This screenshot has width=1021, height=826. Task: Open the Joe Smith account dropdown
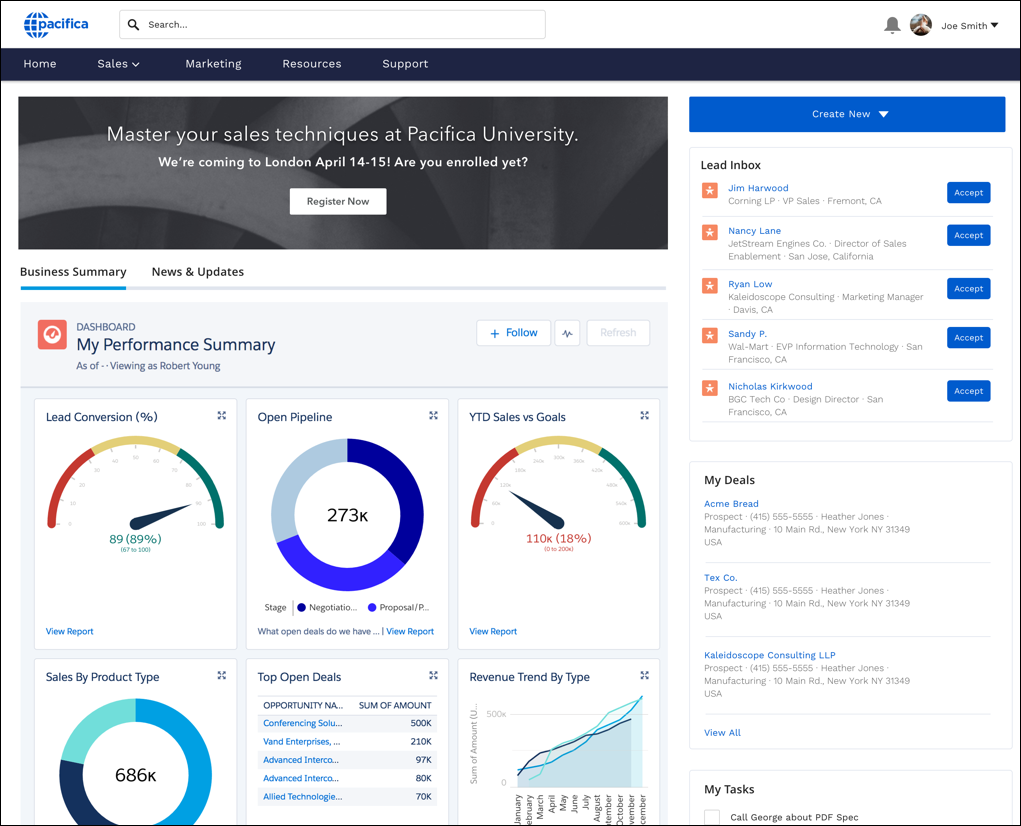(966, 25)
